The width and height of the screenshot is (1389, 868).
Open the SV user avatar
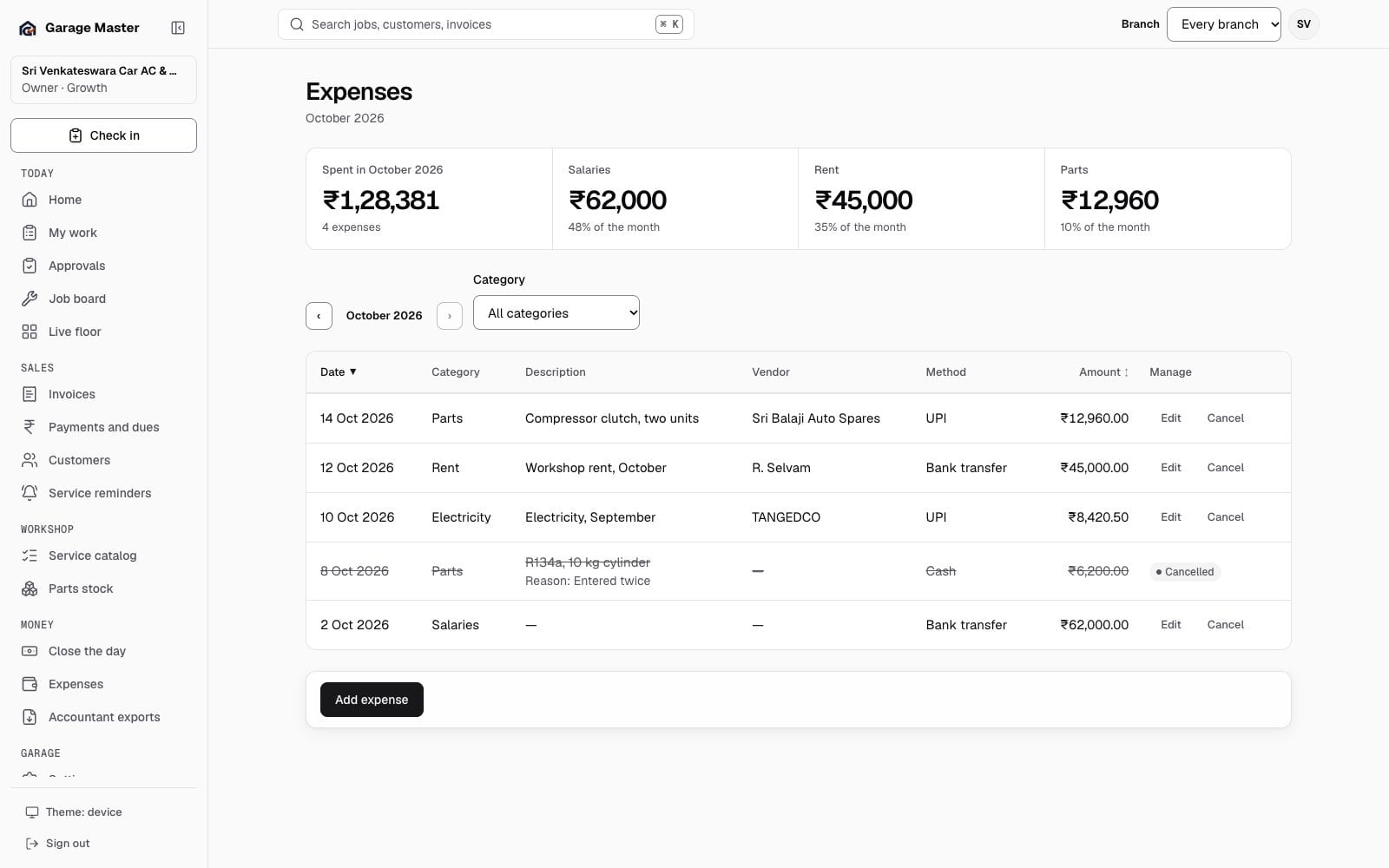(1304, 24)
